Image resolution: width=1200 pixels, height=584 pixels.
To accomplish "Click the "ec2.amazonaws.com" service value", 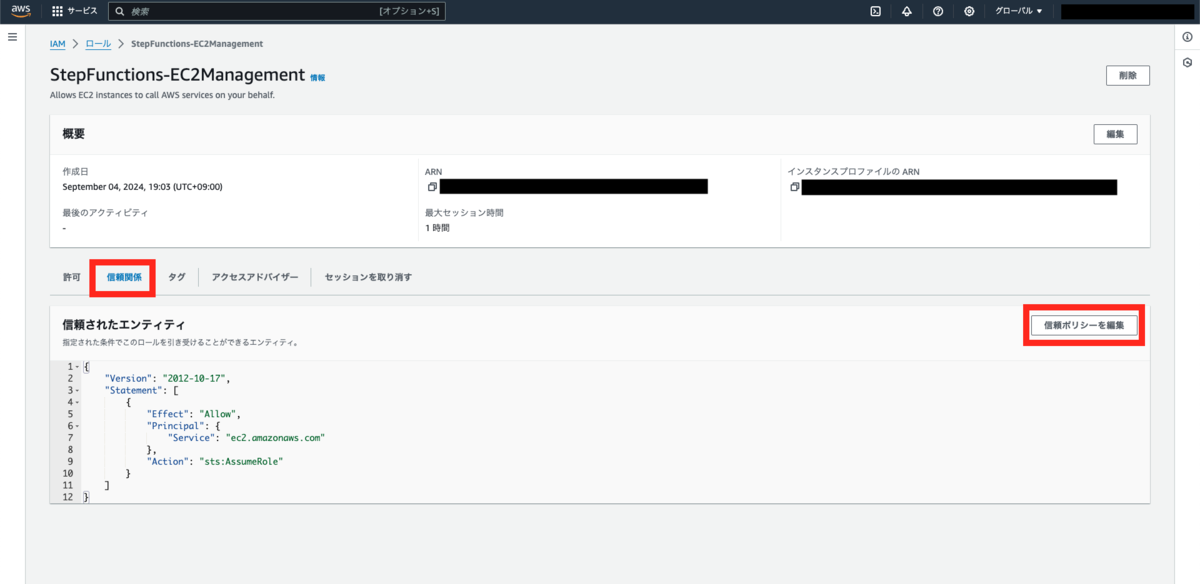I will coord(276,437).
